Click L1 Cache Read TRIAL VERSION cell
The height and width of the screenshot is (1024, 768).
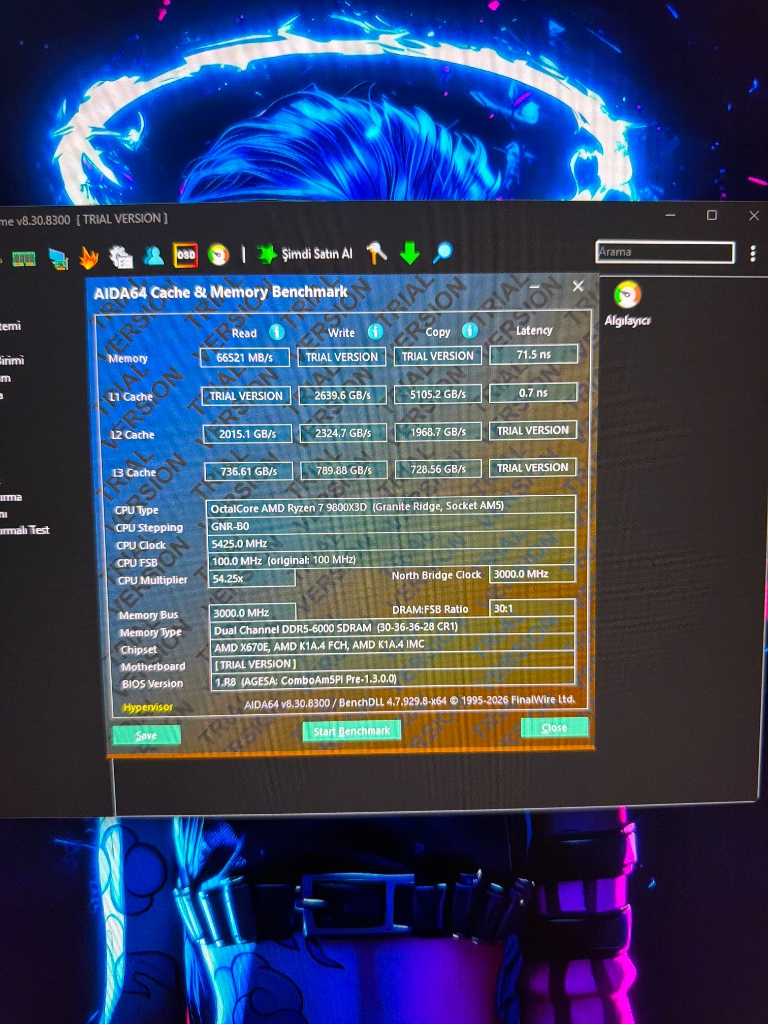tap(246, 396)
